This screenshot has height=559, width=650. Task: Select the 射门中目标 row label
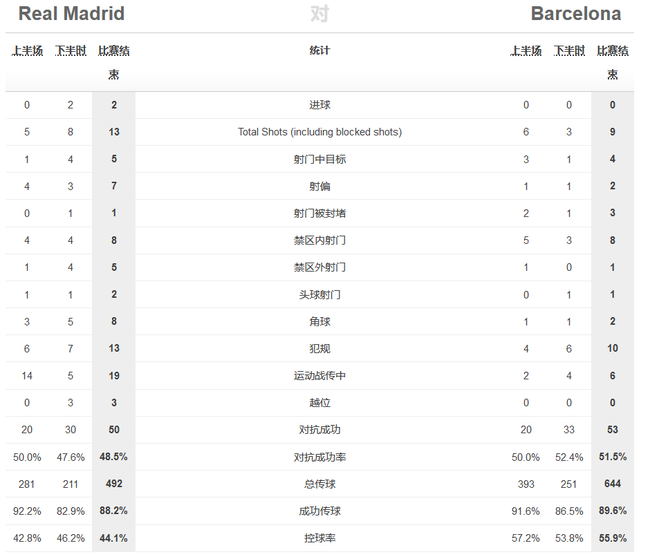click(x=320, y=159)
